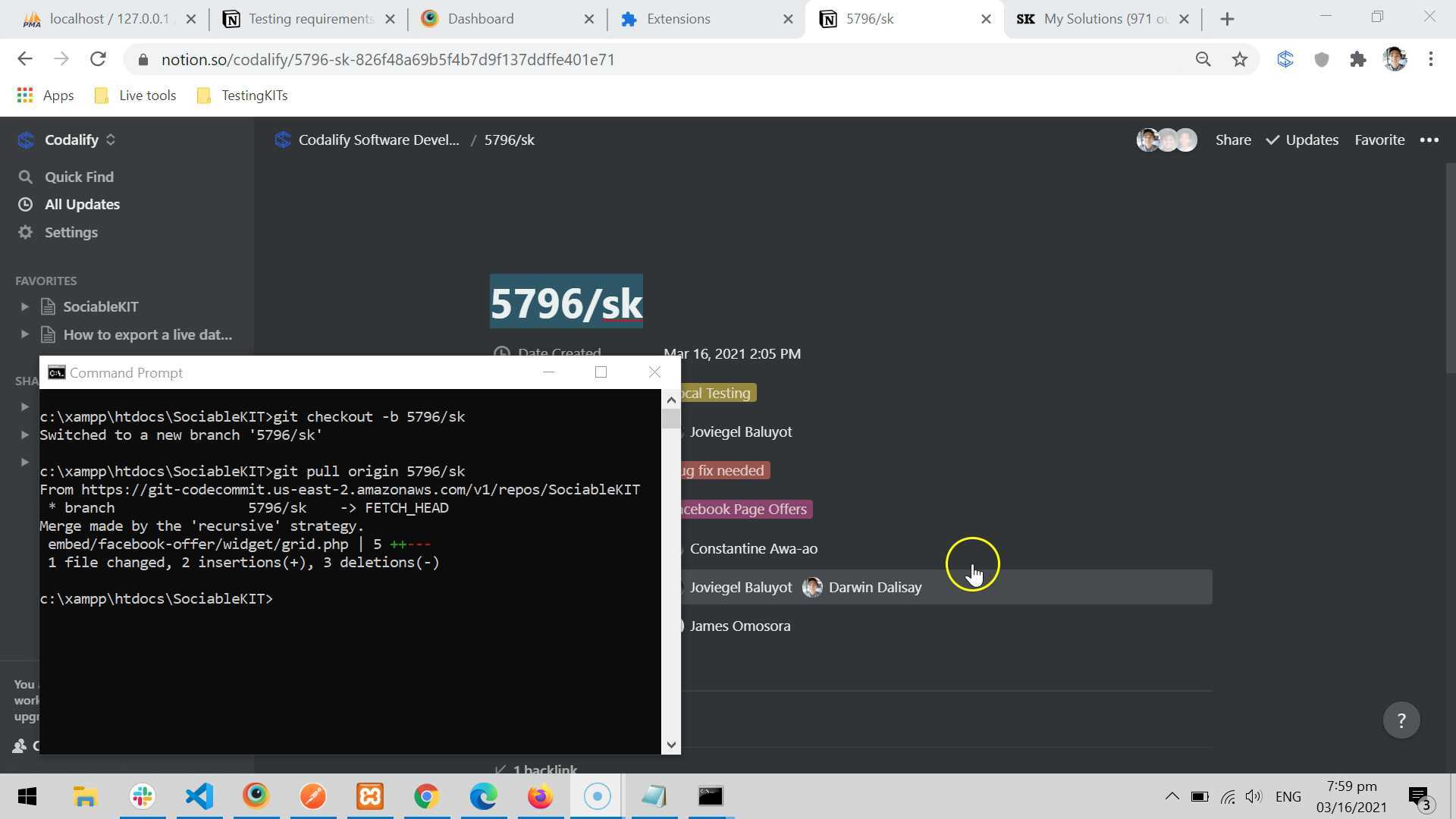Expand the SociableKIT favorites page
This screenshot has width=1456, height=819.
click(24, 306)
